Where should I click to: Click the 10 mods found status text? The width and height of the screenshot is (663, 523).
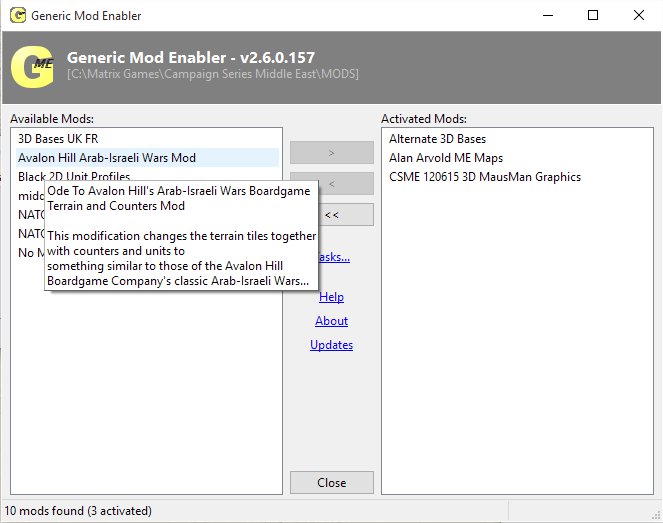click(78, 511)
